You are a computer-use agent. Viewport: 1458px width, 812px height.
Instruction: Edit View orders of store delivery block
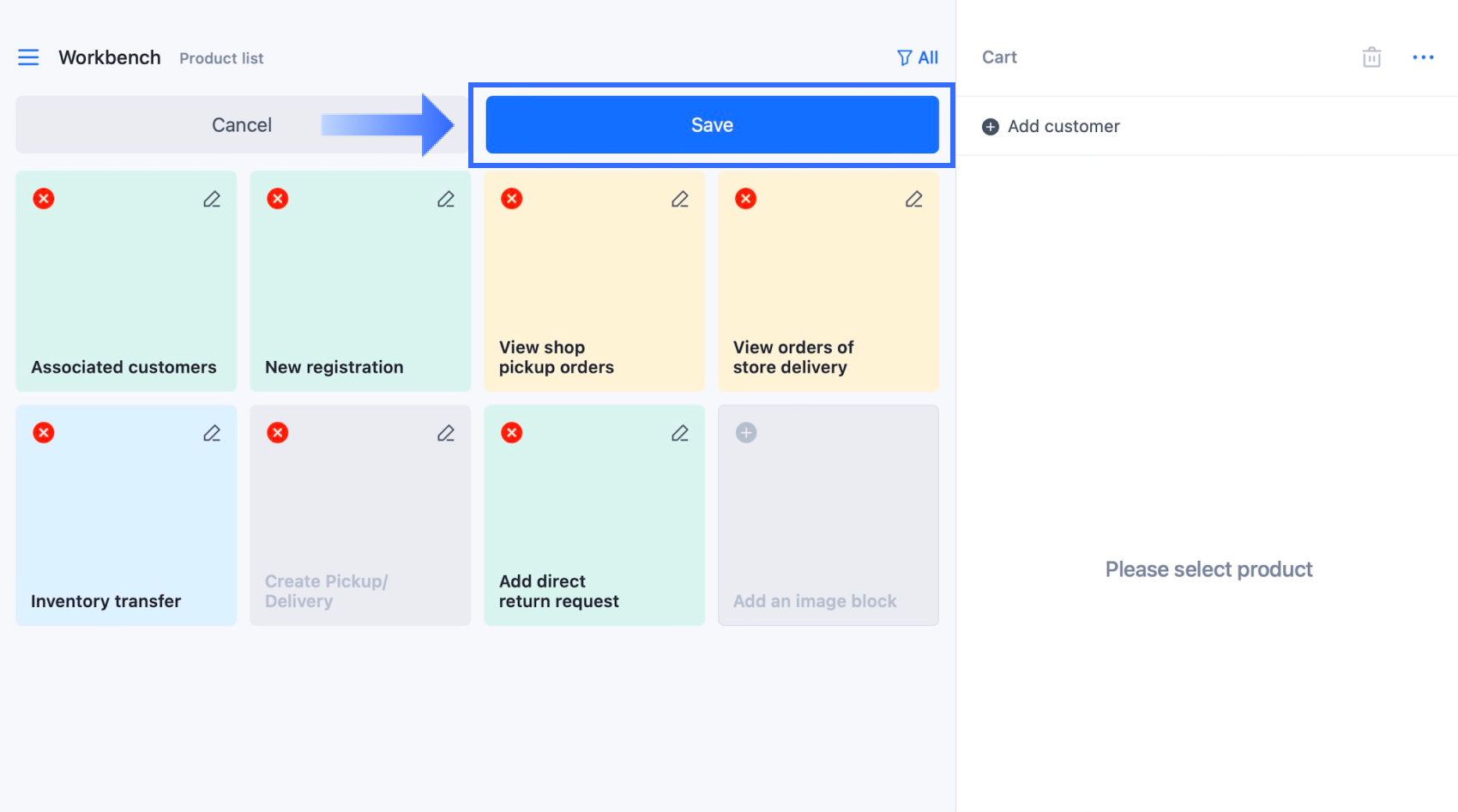914,199
